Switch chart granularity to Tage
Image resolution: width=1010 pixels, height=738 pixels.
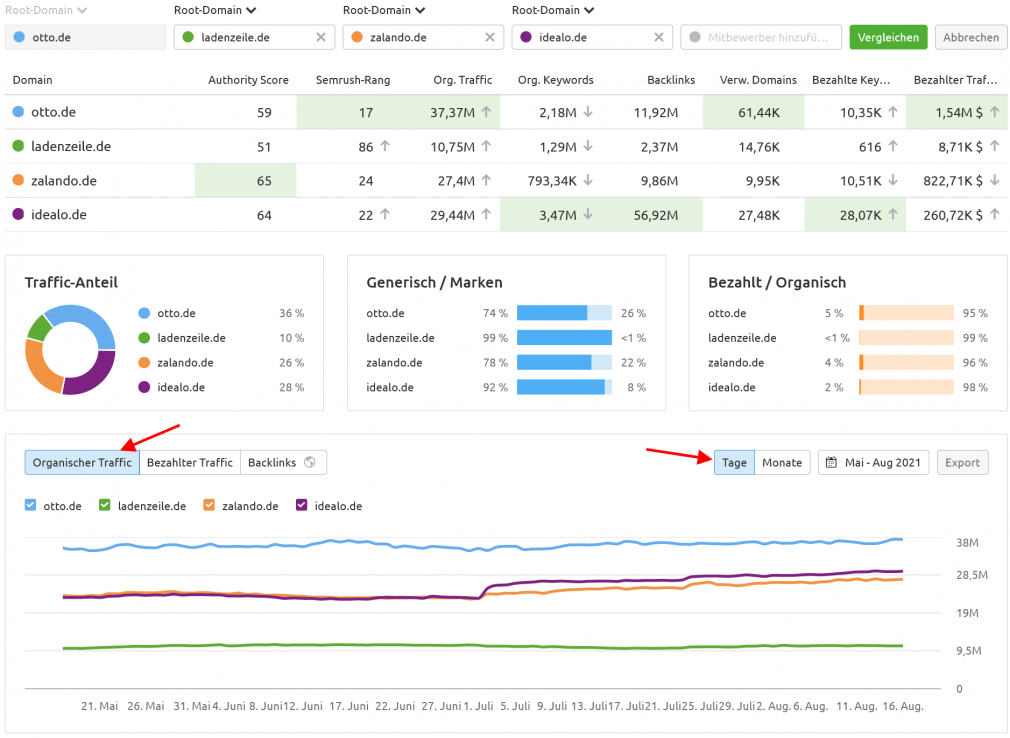click(734, 462)
